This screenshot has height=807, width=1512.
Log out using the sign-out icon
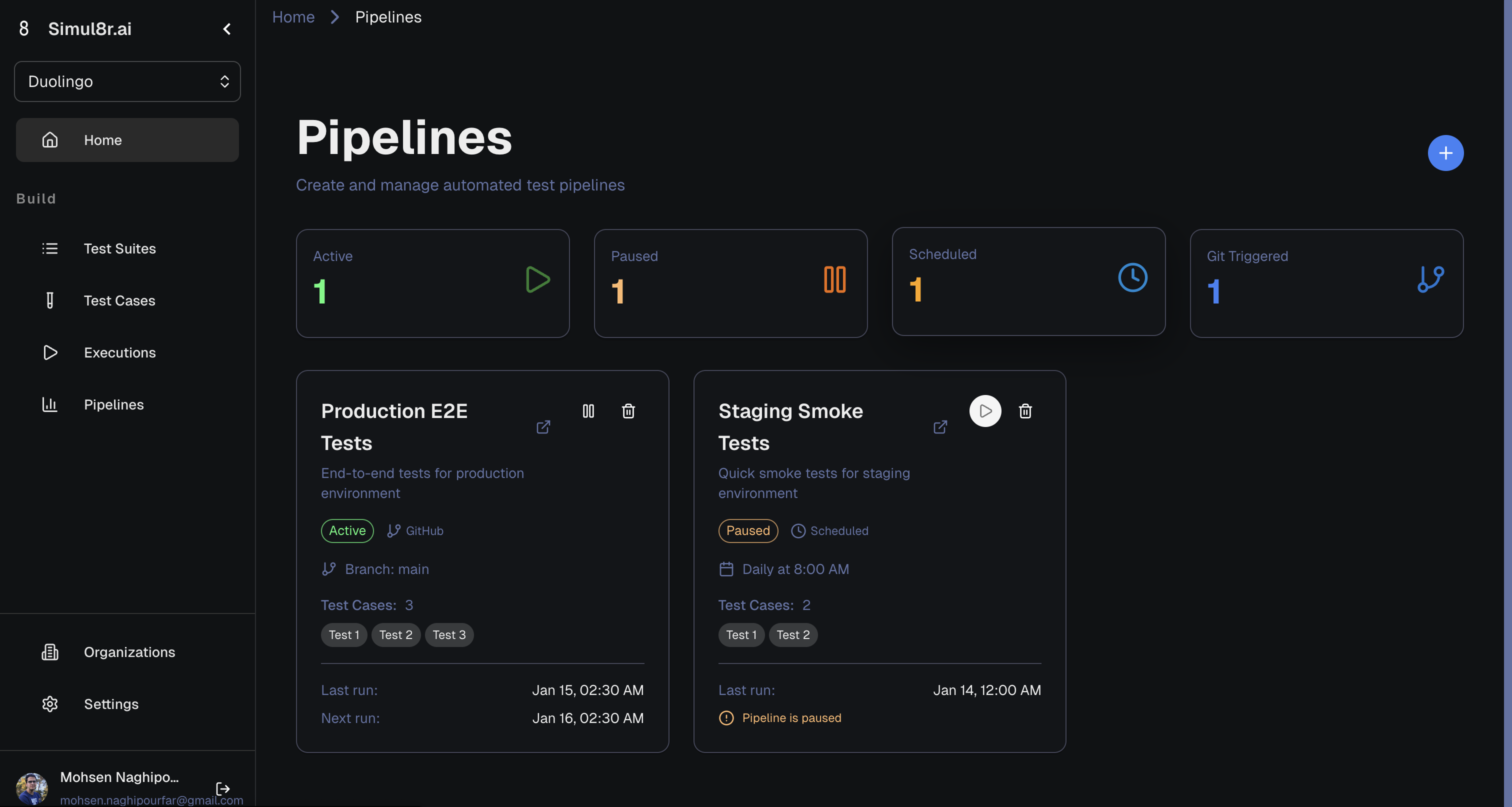tap(222, 788)
